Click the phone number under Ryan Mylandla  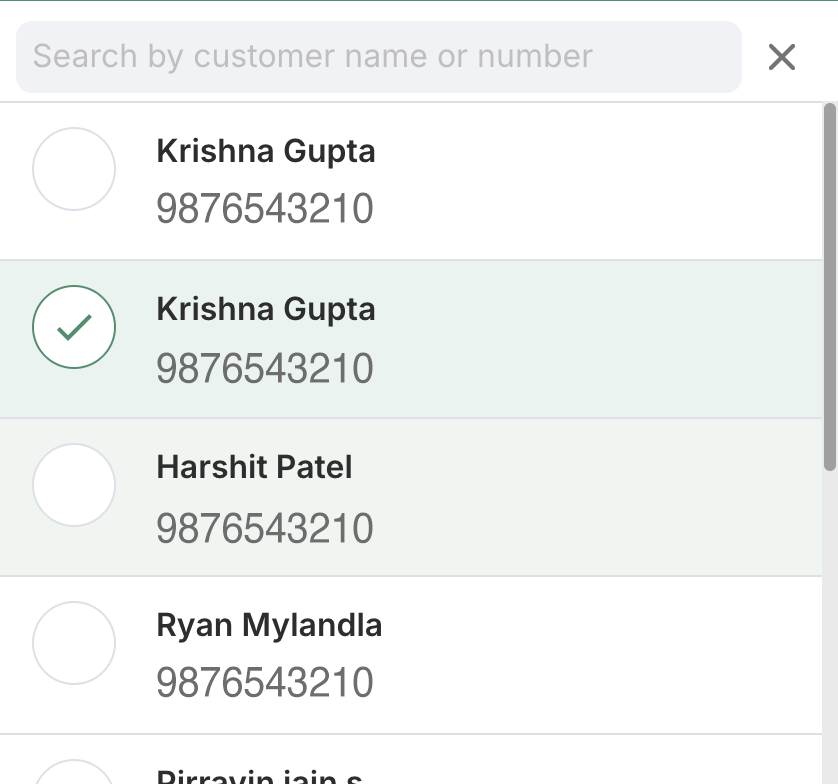click(265, 683)
